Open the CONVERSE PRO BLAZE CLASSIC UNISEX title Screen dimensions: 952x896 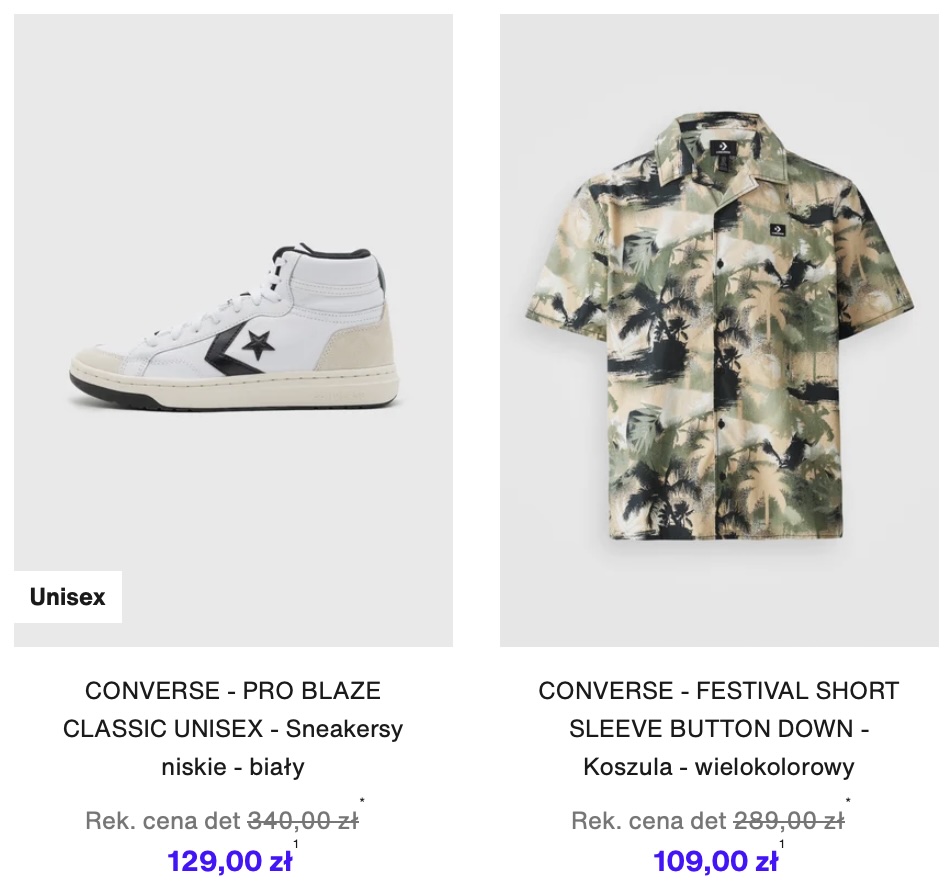coord(233,728)
